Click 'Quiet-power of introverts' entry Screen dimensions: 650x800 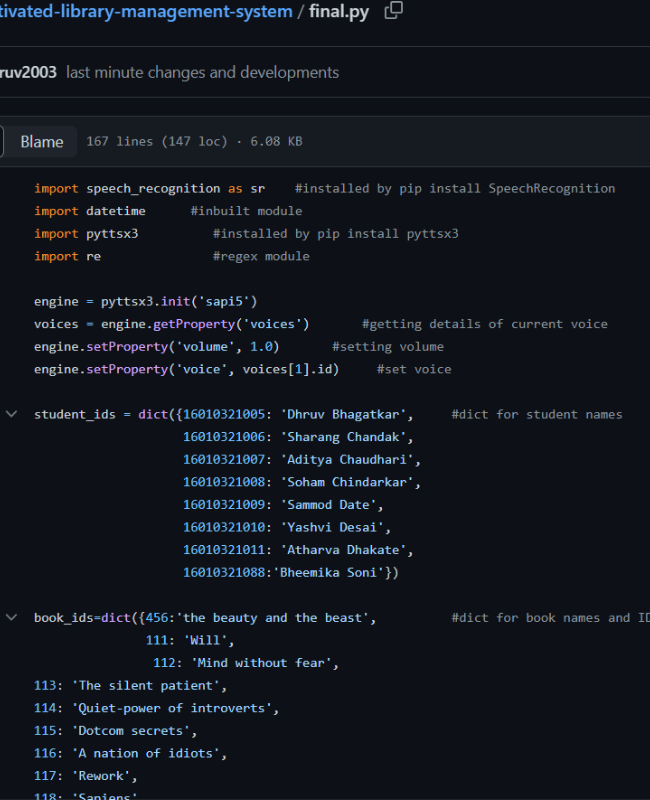pyautogui.click(x=156, y=708)
